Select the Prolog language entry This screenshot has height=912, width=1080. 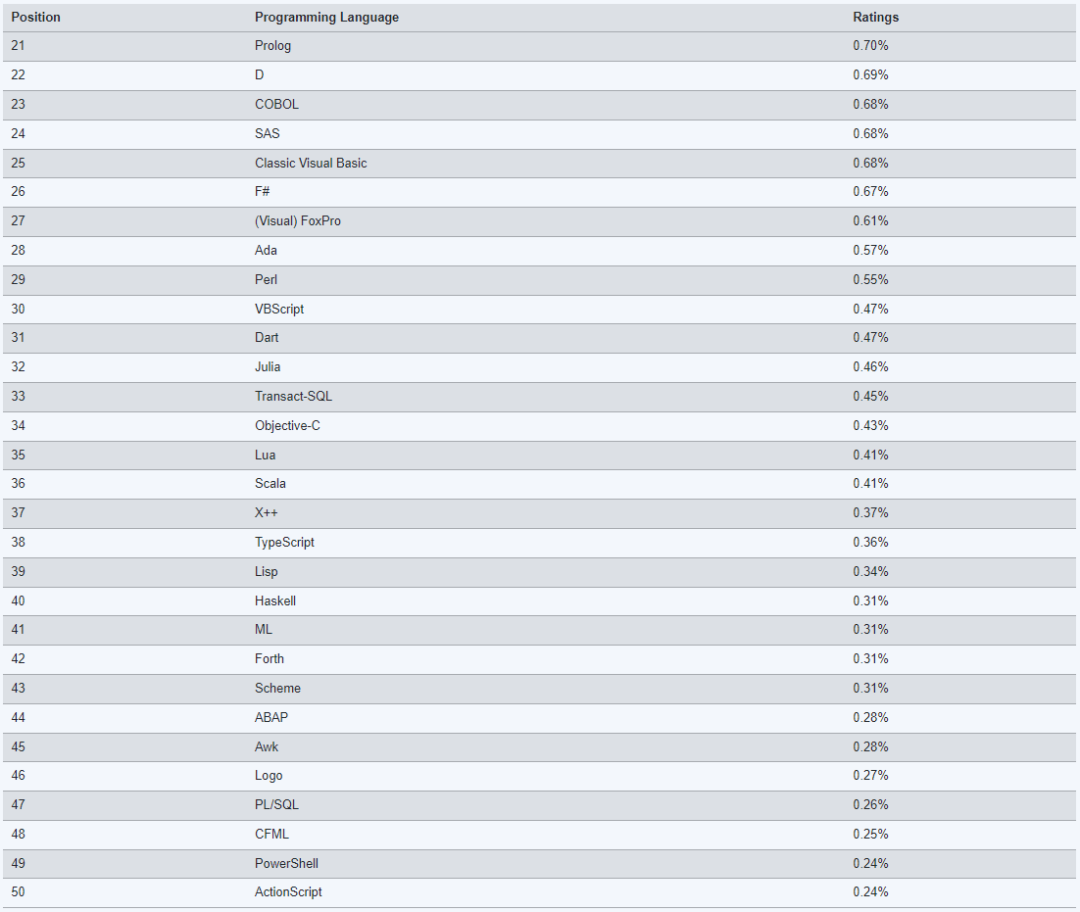click(x=273, y=45)
